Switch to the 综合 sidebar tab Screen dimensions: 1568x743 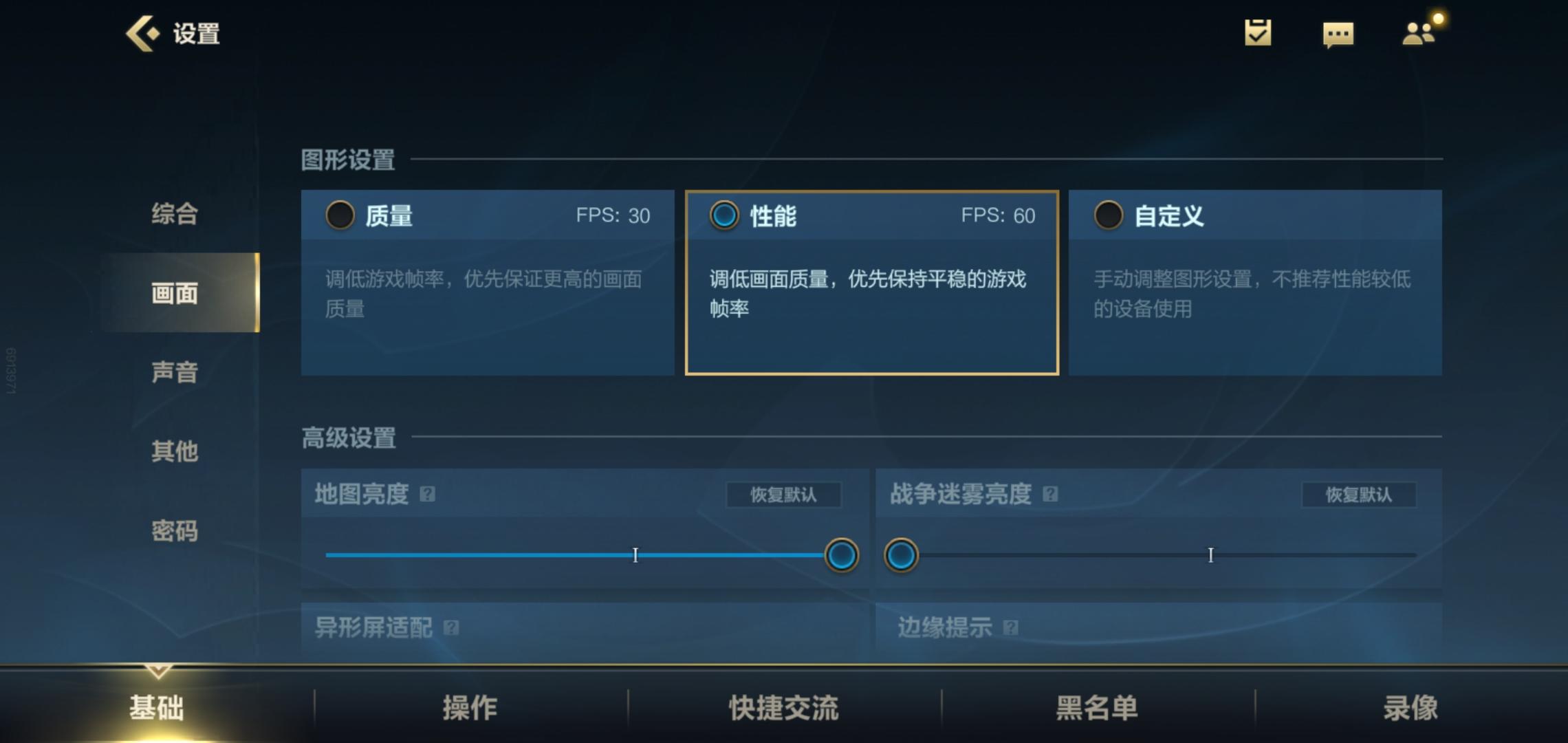pos(175,213)
